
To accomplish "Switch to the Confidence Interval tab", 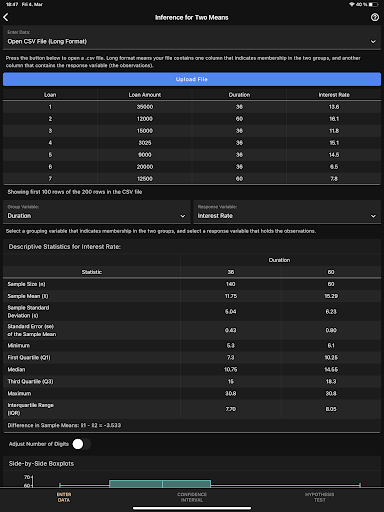I will [192, 497].
